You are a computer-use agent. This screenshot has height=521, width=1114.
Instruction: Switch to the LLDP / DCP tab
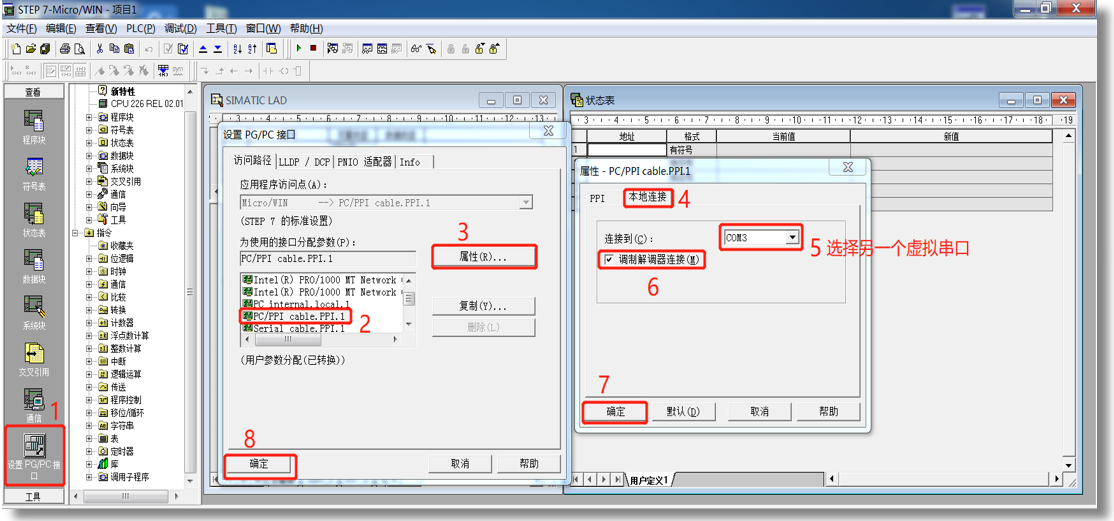tap(304, 162)
